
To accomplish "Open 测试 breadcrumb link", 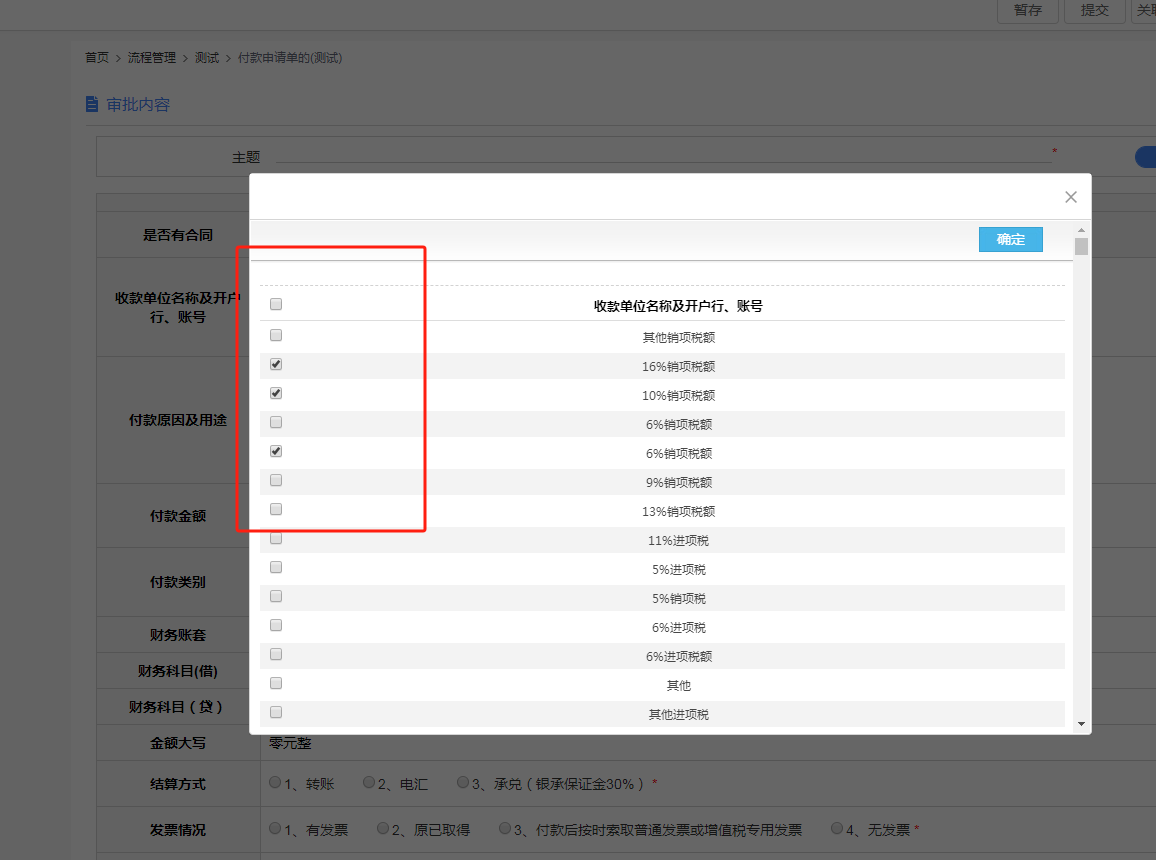I will coord(206,57).
